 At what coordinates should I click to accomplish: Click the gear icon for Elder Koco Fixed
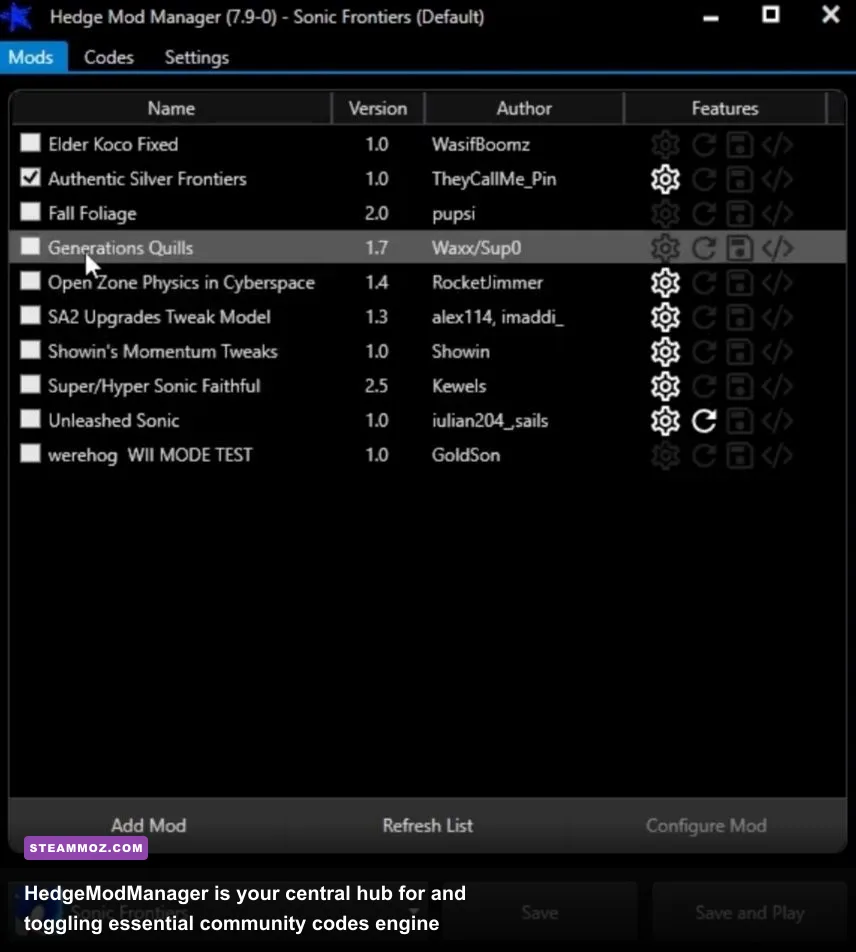pos(665,144)
